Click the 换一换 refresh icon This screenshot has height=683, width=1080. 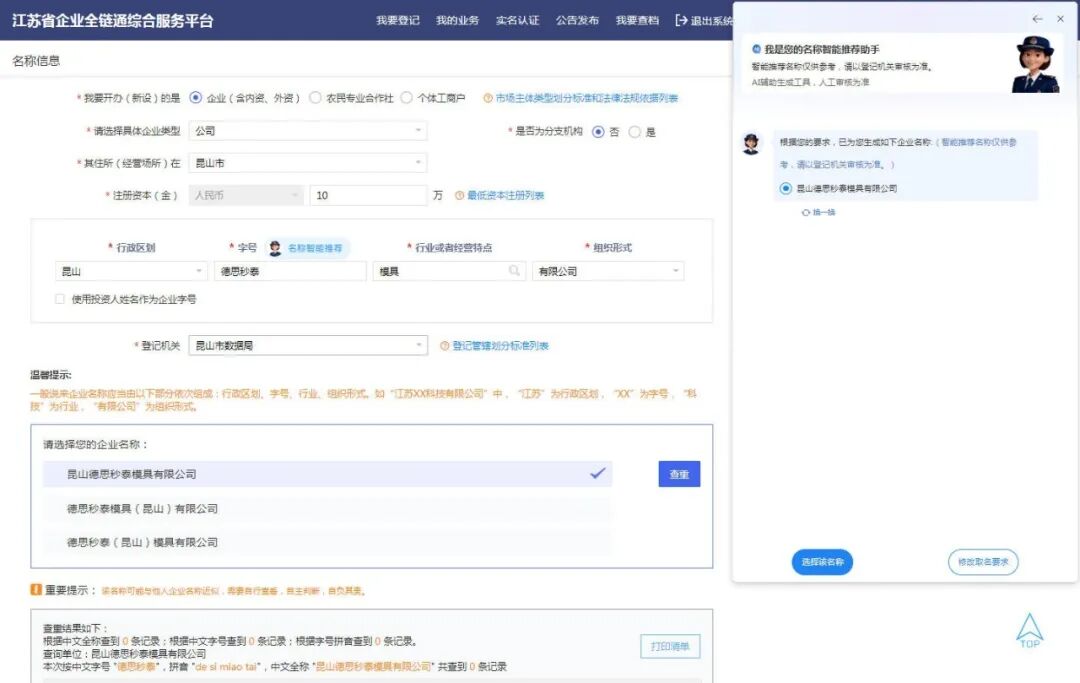click(806, 212)
